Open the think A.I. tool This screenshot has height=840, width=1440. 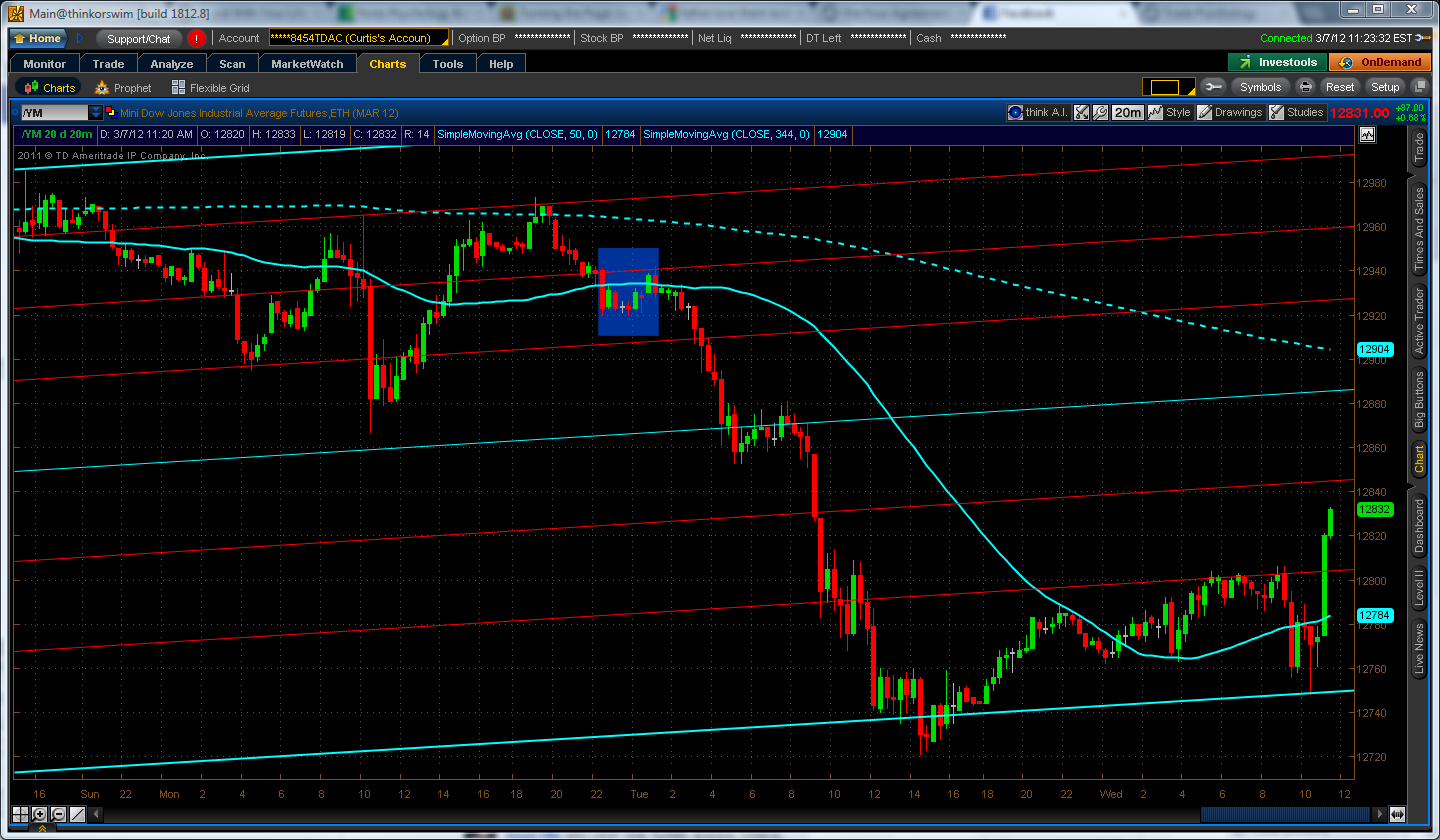[1038, 113]
